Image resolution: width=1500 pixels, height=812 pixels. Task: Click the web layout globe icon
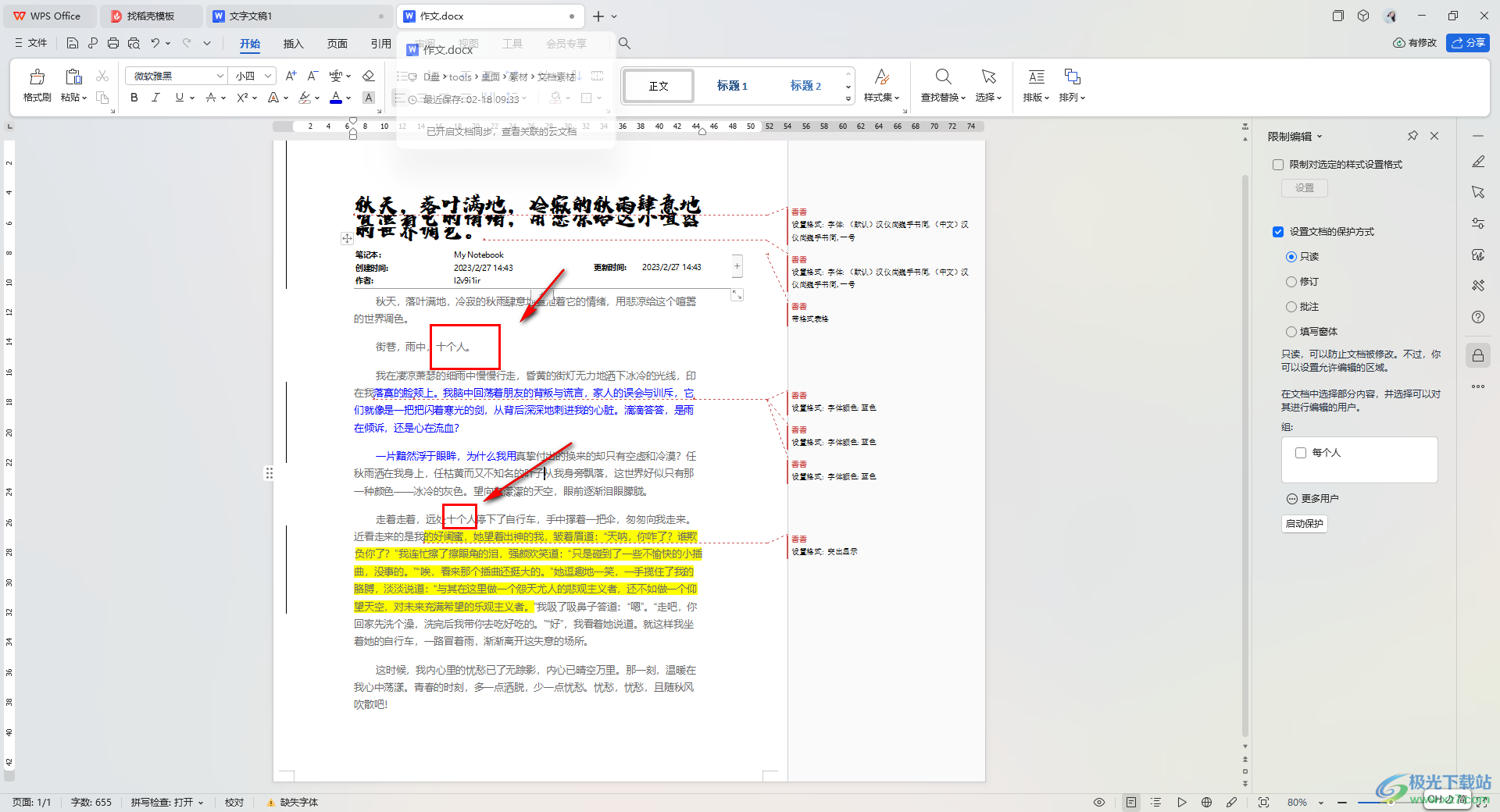click(x=1206, y=802)
